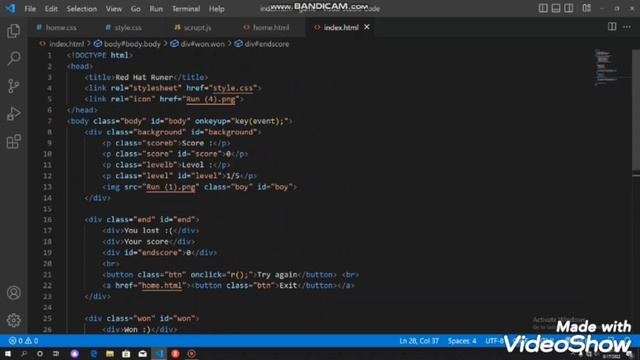Click the "You lost :(" text
The height and width of the screenshot is (360, 640).
click(x=149, y=231)
